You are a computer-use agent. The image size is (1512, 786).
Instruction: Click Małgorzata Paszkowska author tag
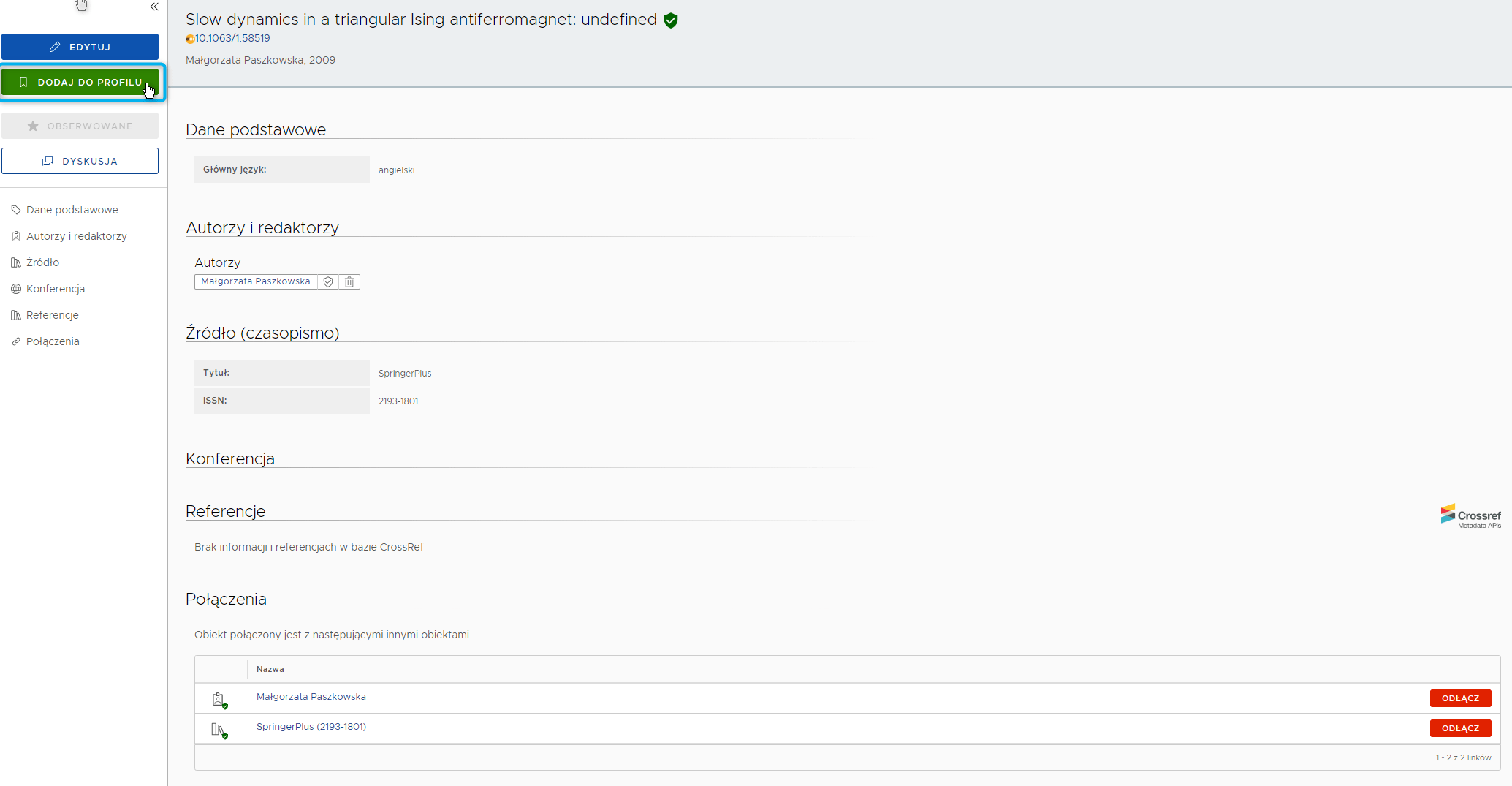coord(255,281)
